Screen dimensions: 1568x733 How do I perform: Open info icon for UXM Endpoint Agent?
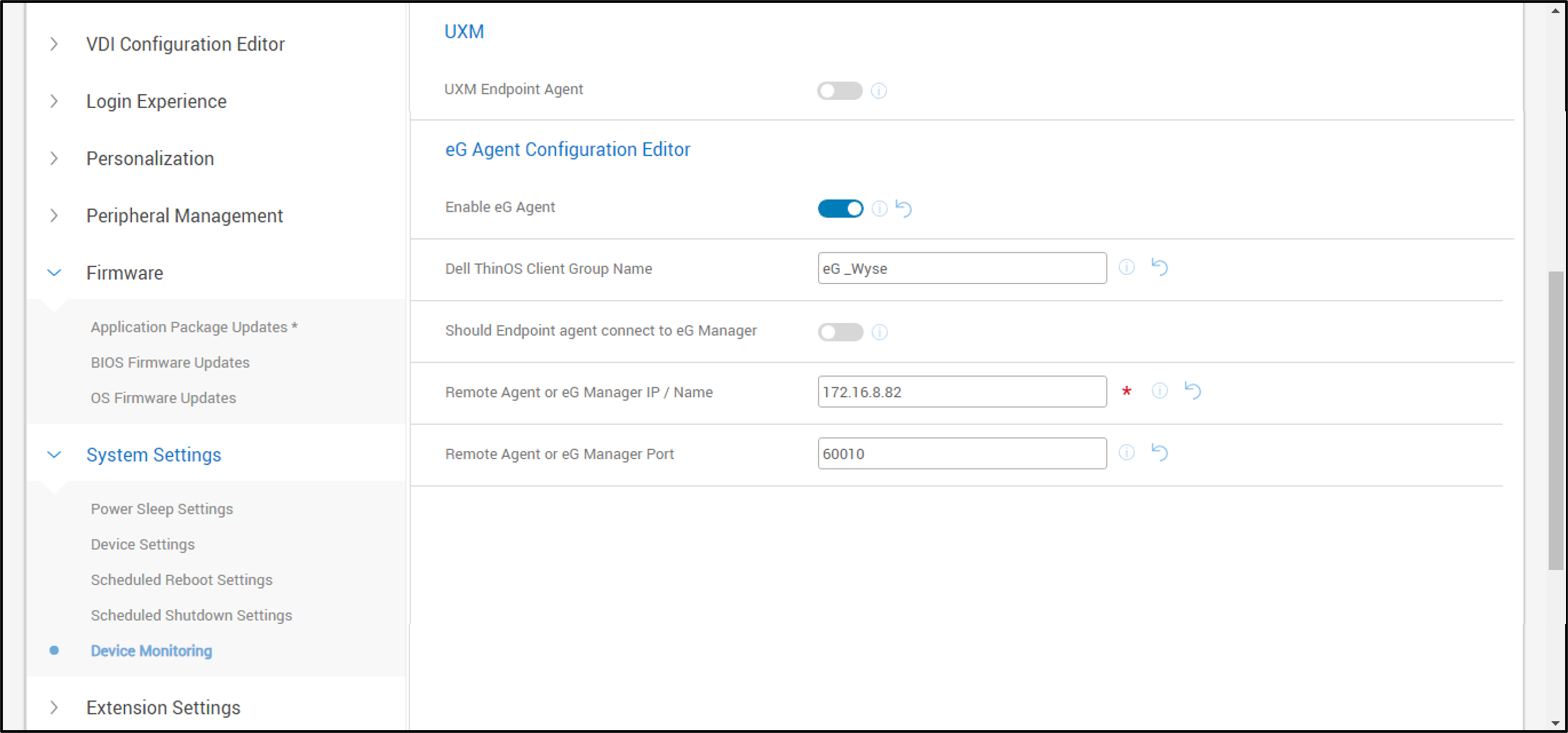pyautogui.click(x=878, y=90)
